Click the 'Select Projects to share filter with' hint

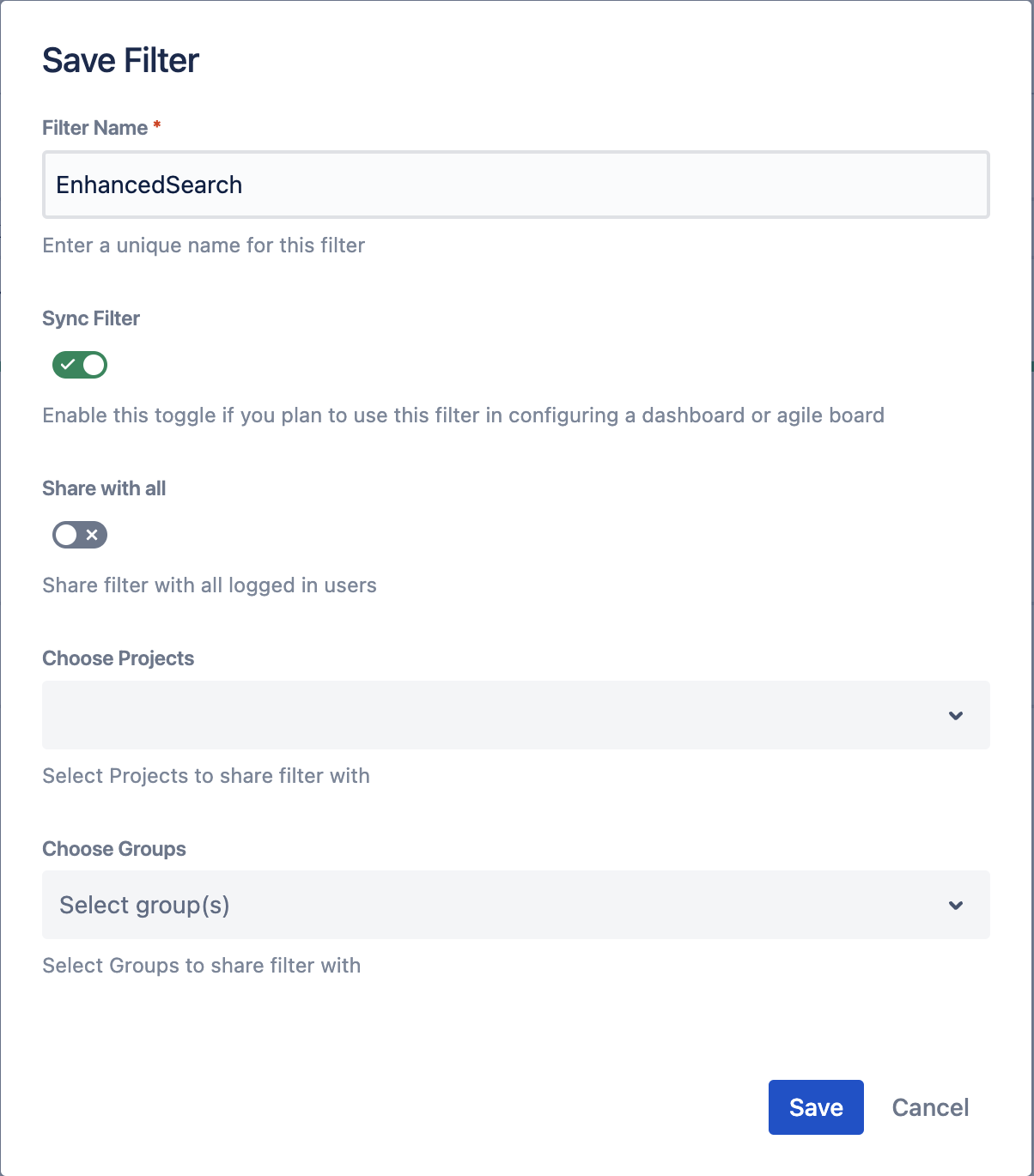[206, 776]
